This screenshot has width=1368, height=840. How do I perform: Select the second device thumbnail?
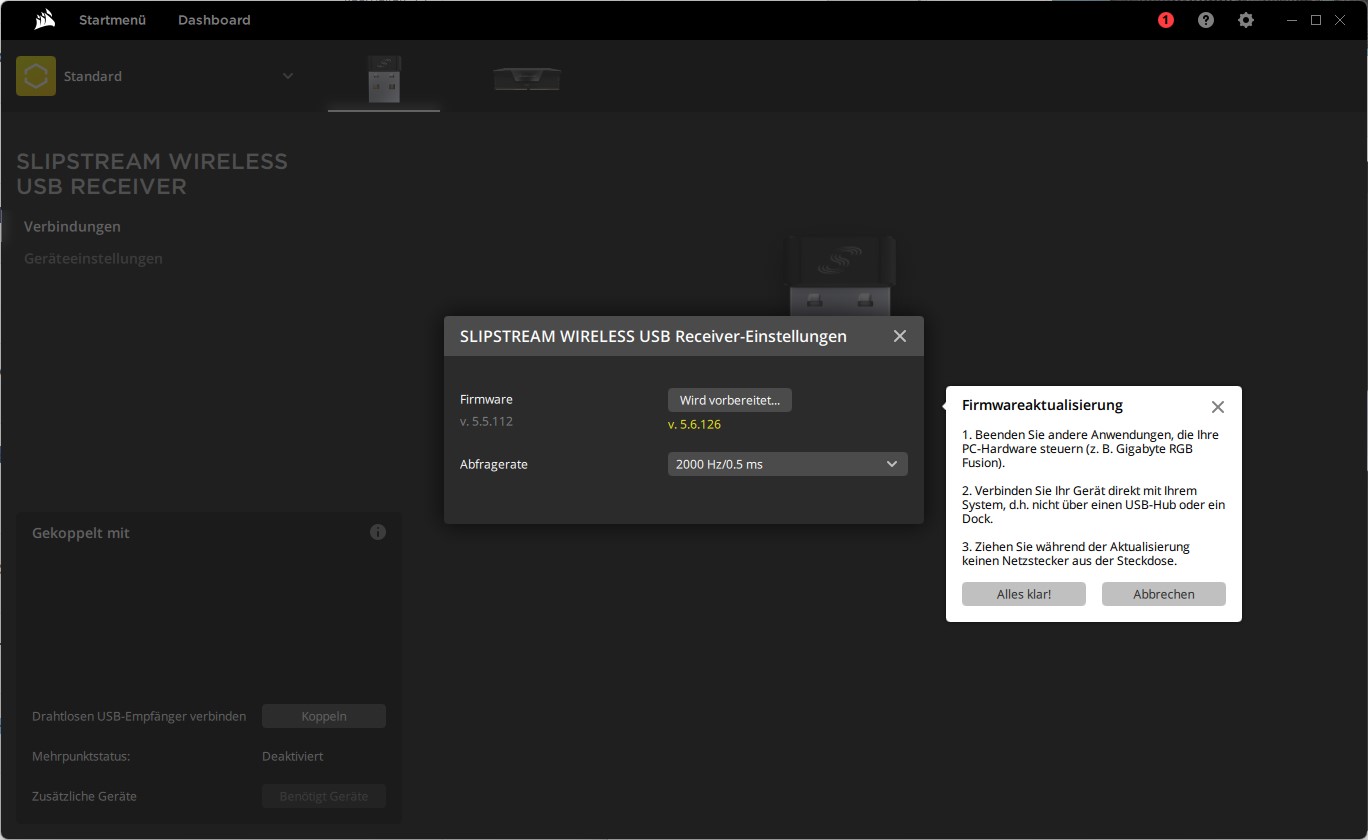[x=527, y=80]
